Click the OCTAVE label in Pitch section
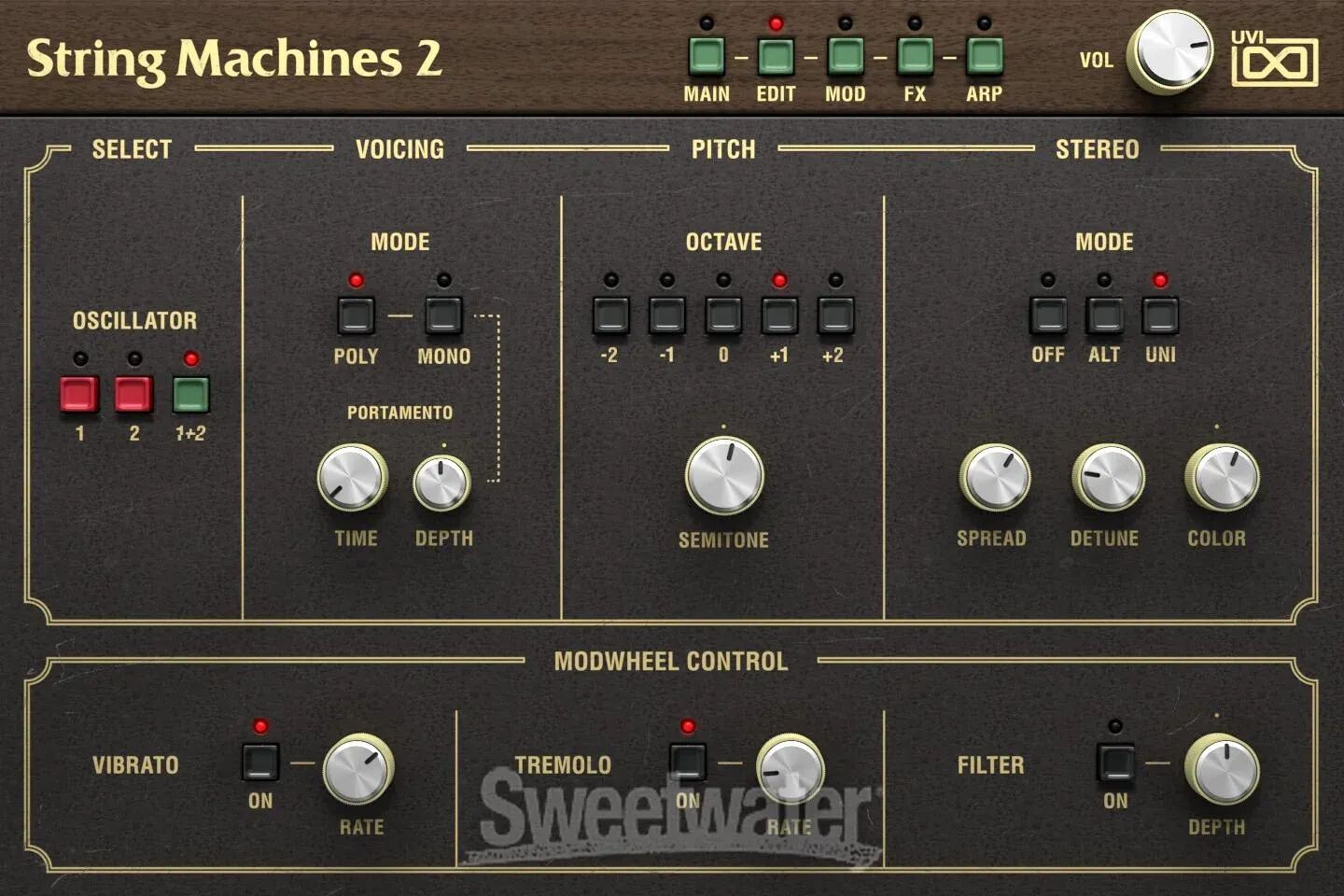This screenshot has height=896, width=1344. tap(723, 243)
